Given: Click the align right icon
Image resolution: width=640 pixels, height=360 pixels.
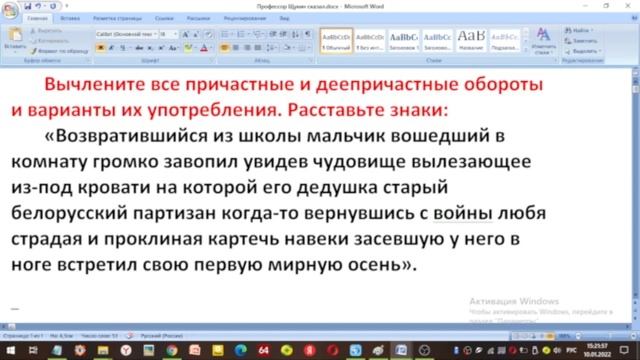Looking at the screenshot, I should [247, 48].
